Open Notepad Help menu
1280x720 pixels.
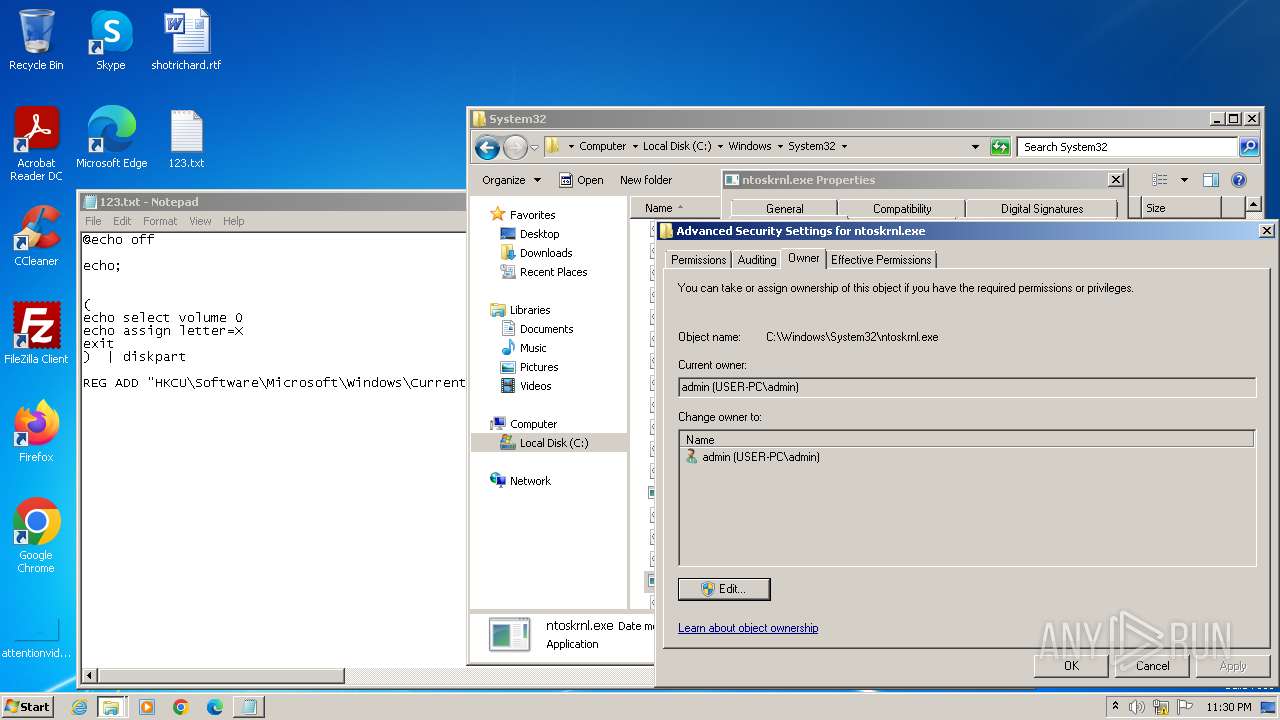pos(233,221)
